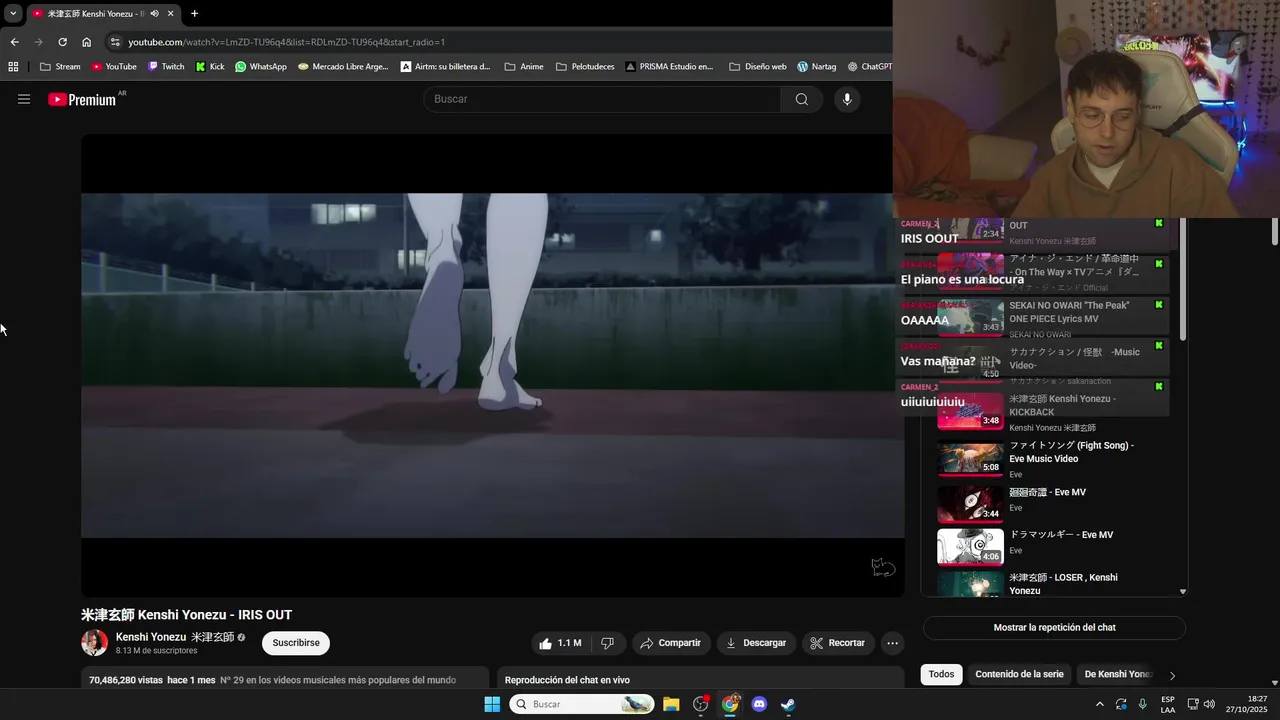This screenshot has width=1280, height=720.
Task: Open more actions three-dot menu
Action: coord(893,643)
